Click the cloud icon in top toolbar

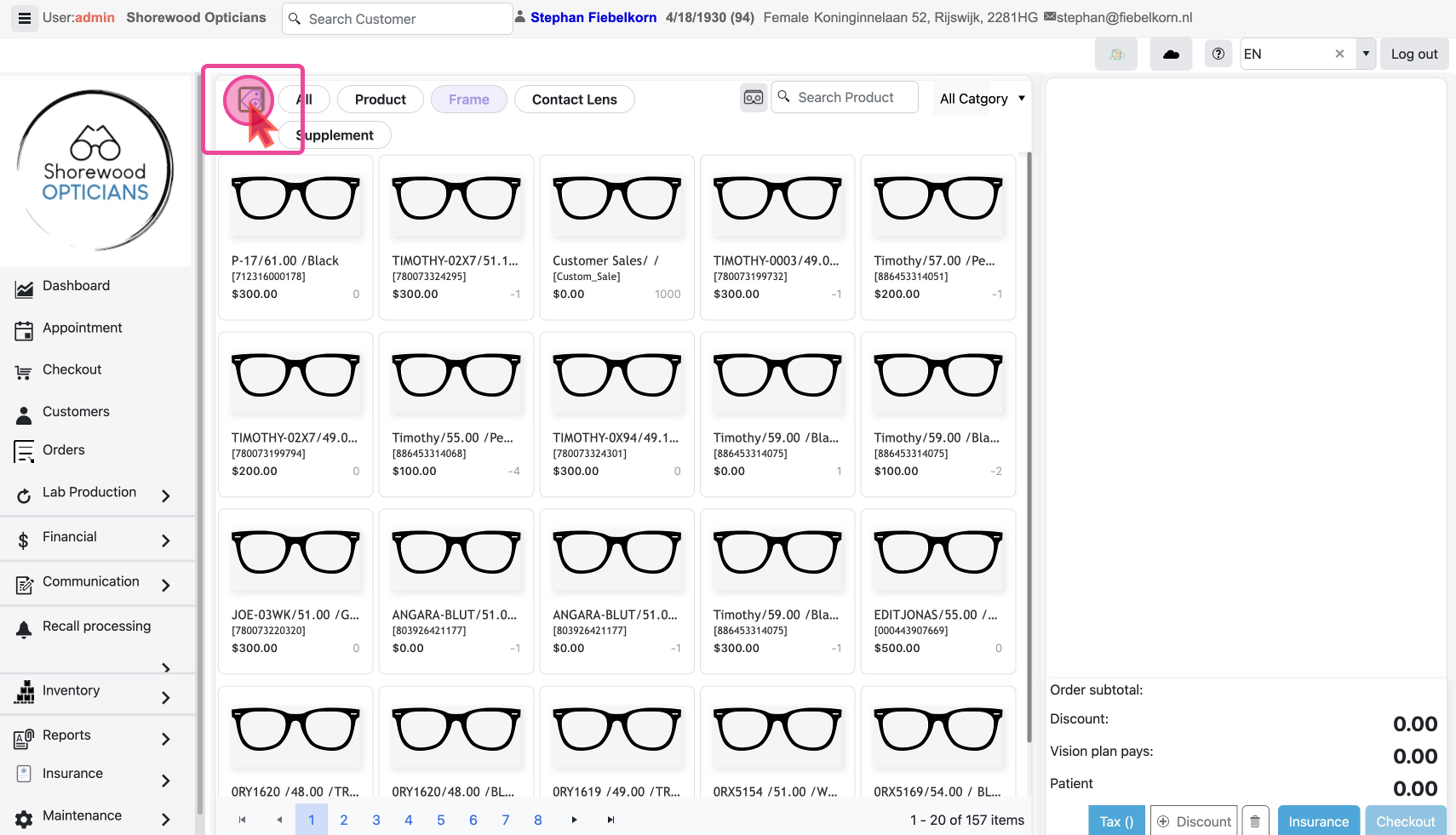tap(1171, 54)
